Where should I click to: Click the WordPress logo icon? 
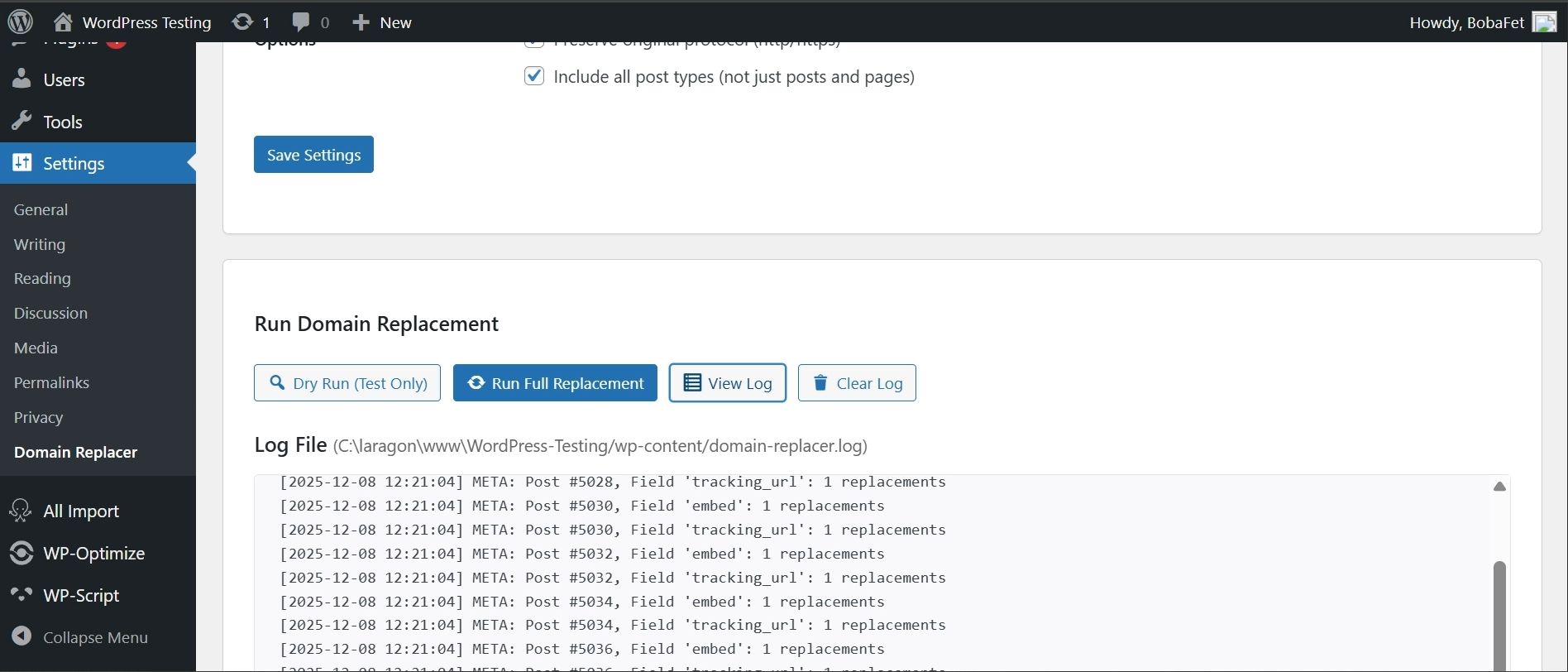20,22
